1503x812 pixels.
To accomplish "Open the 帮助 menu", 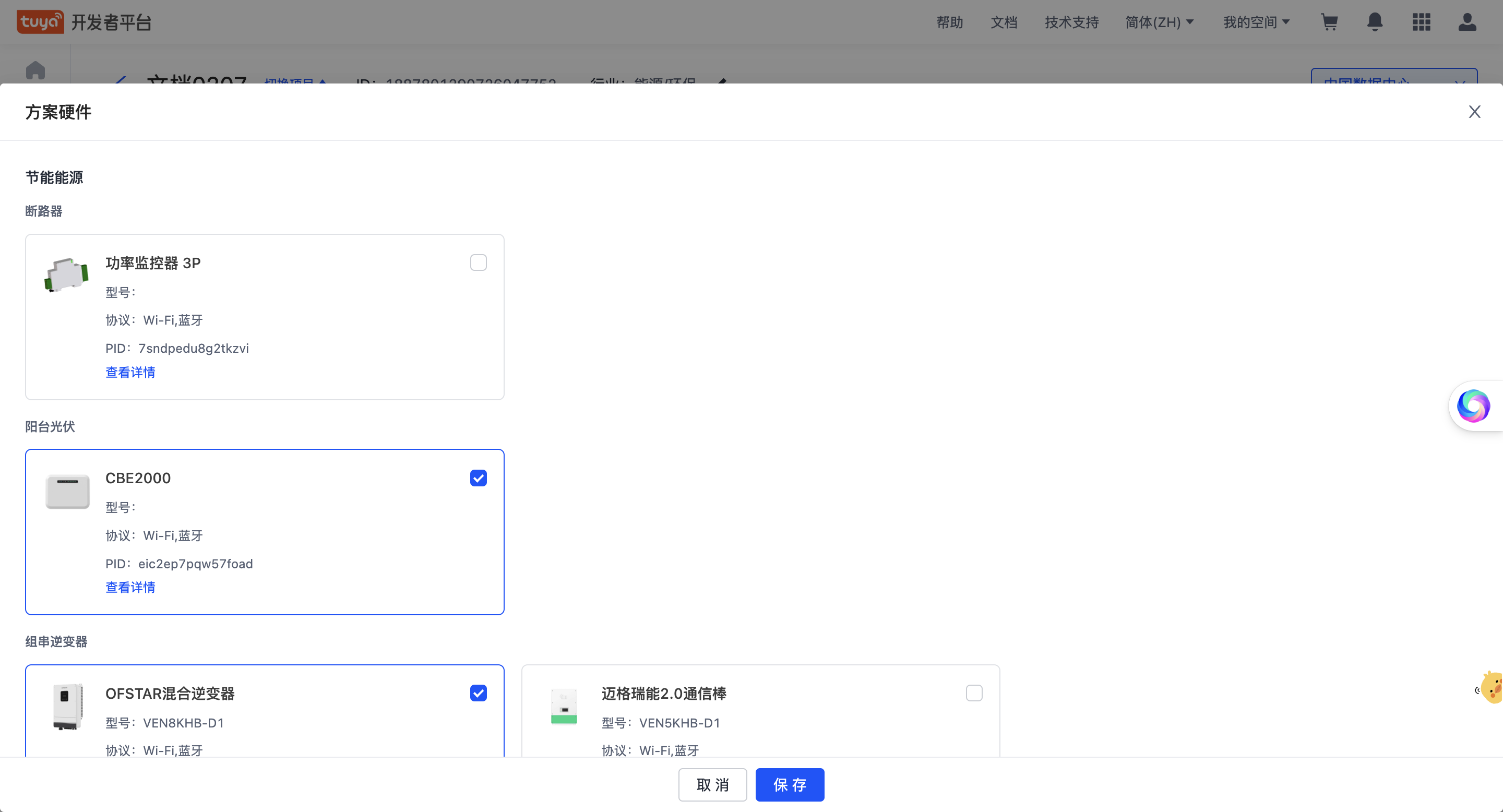I will 950,22.
